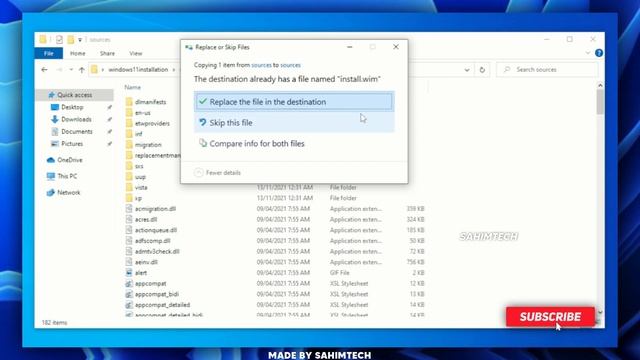The height and width of the screenshot is (360, 640).
Task: Open the destination 'sources' folder link
Action: point(290,65)
